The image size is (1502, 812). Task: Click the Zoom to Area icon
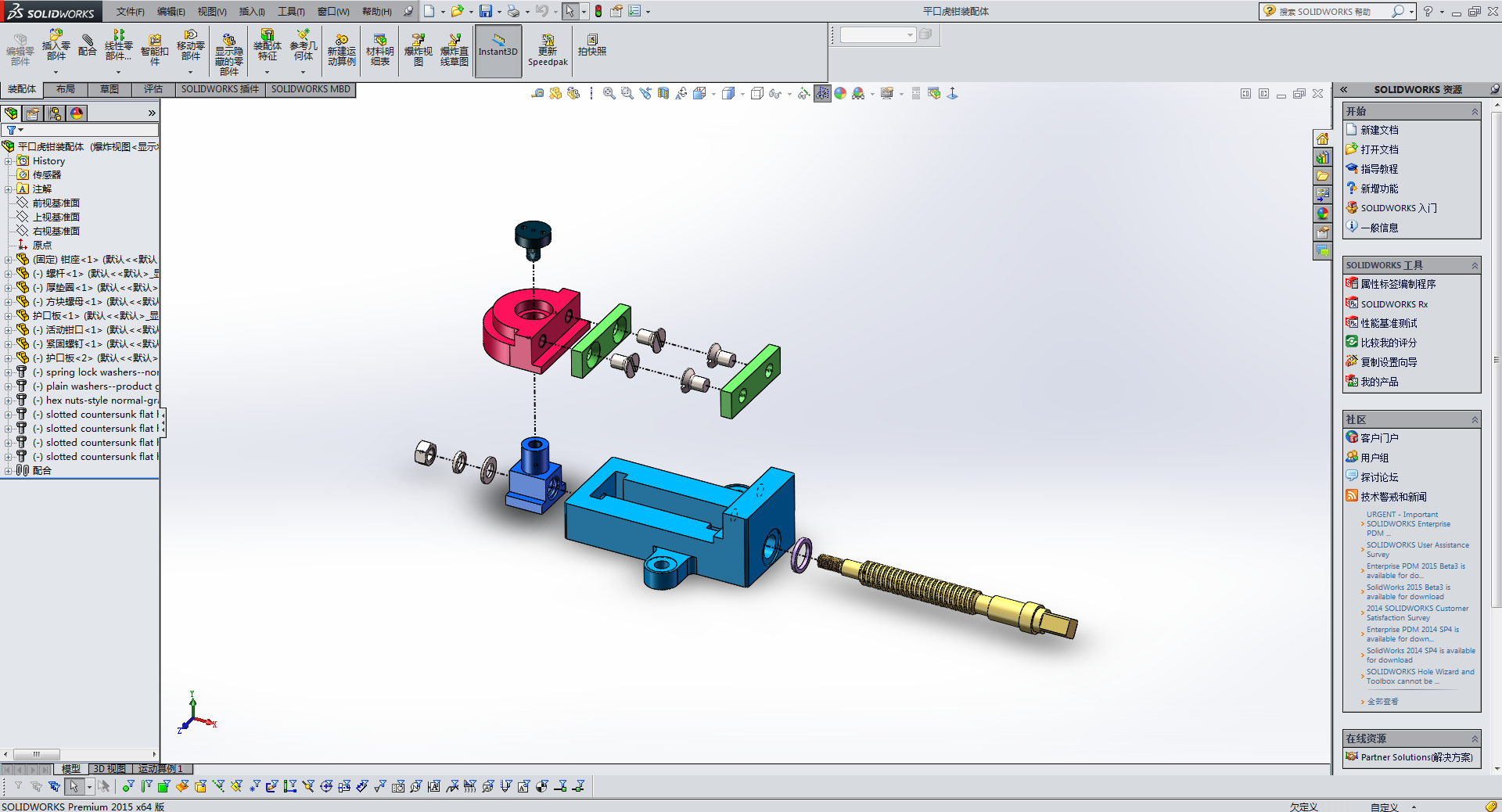(627, 94)
